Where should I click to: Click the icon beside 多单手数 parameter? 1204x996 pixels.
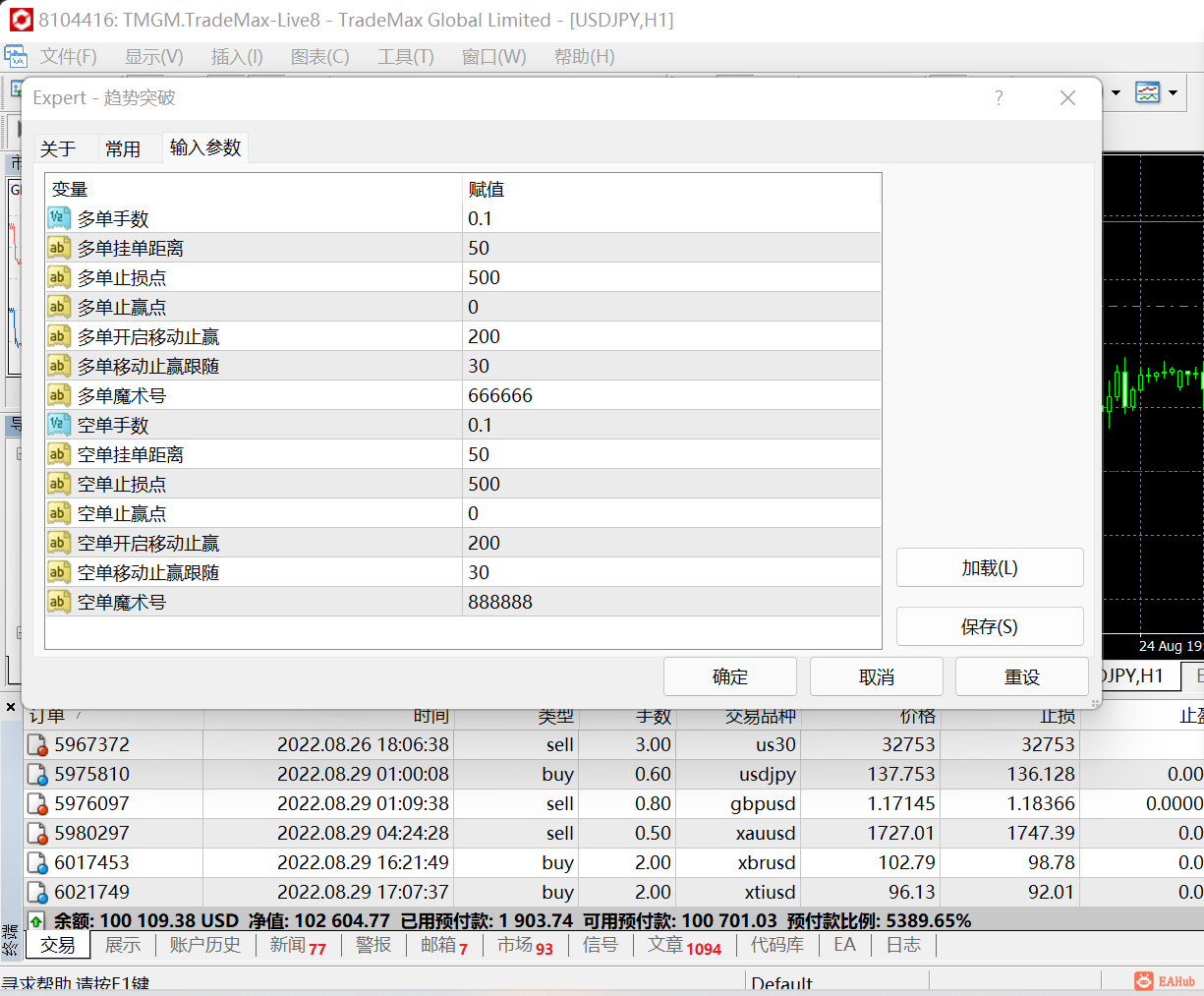point(59,218)
